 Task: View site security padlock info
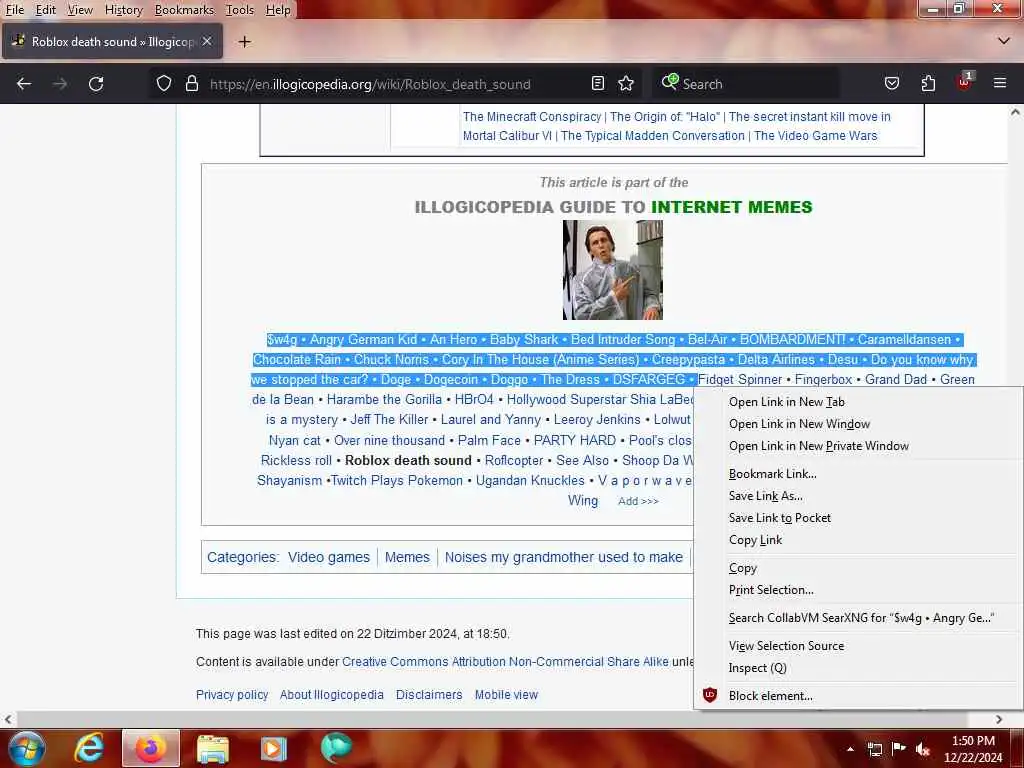pos(191,84)
